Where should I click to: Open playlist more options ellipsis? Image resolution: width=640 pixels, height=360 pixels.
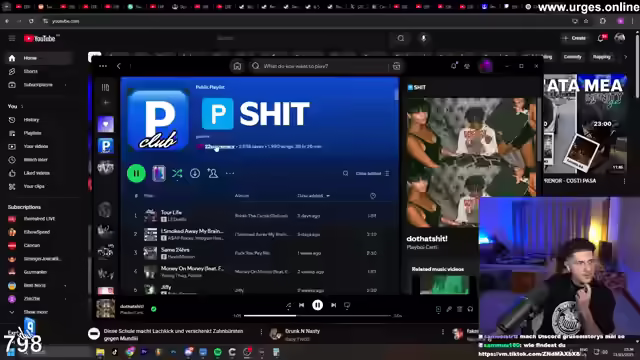[230, 173]
